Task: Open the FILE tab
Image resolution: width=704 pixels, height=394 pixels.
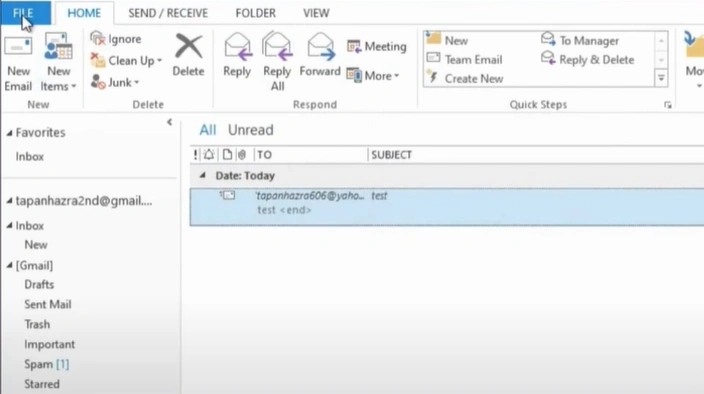Action: coord(25,13)
